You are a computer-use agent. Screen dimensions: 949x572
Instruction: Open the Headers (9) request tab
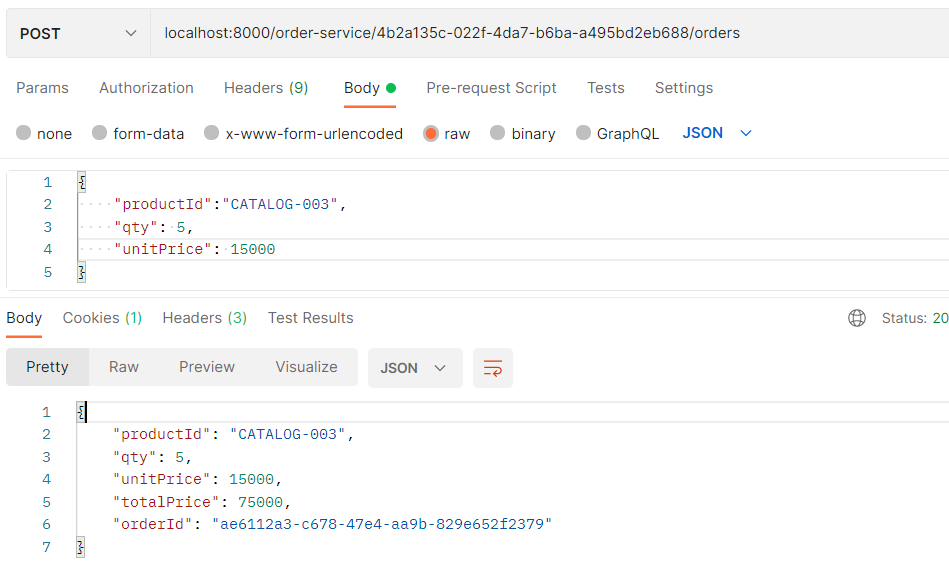click(x=266, y=88)
